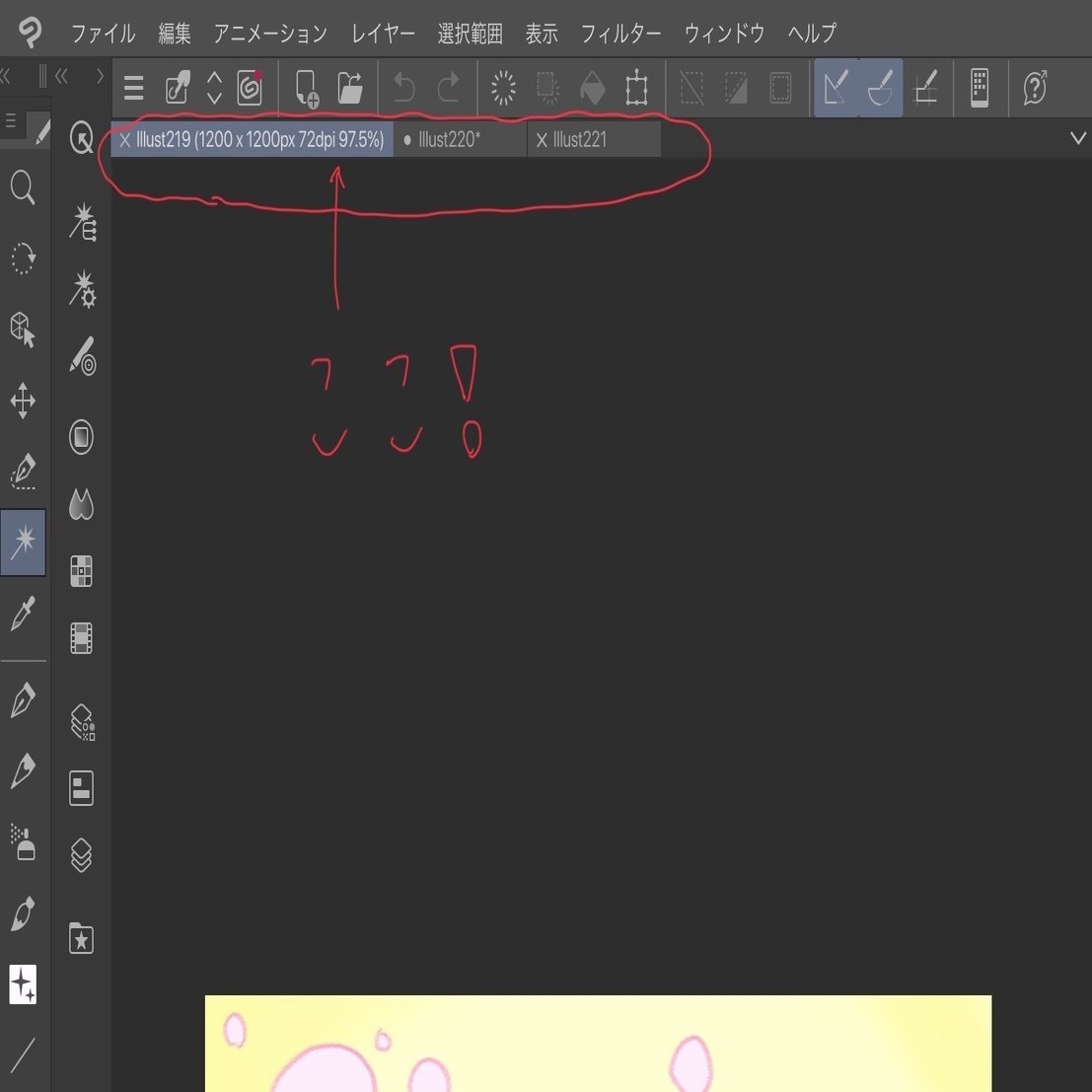Open the smartphone connection icon

[980, 88]
